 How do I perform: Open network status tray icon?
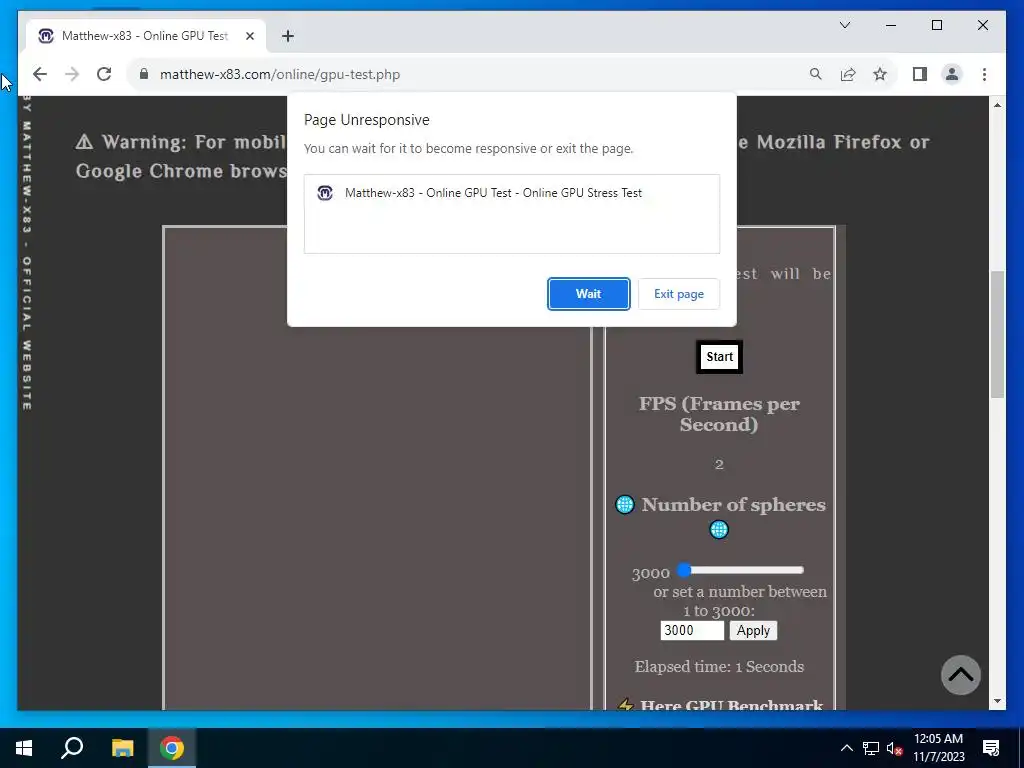pyautogui.click(x=871, y=748)
